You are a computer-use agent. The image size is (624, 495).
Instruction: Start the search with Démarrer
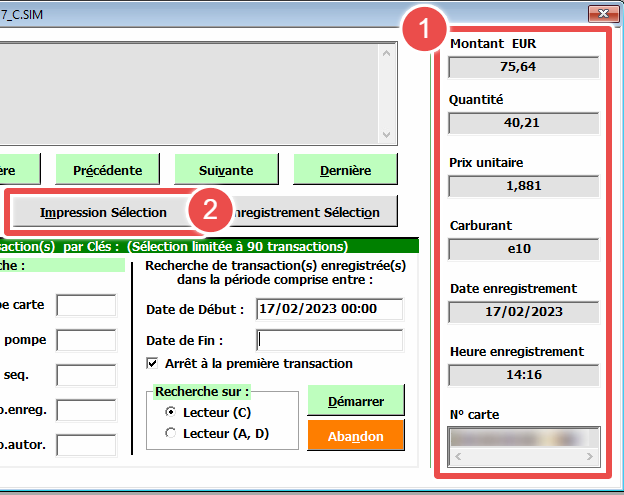pos(356,401)
